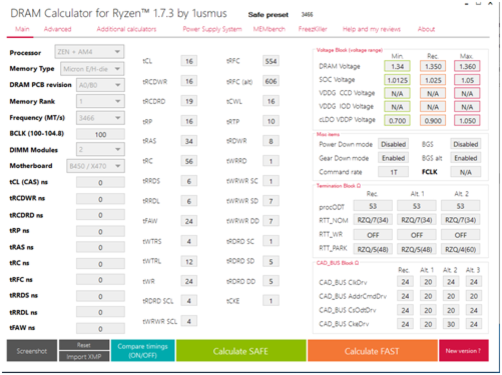Click the tRCDWR ns input field
The height and width of the screenshot is (375, 502).
[x=100, y=199]
